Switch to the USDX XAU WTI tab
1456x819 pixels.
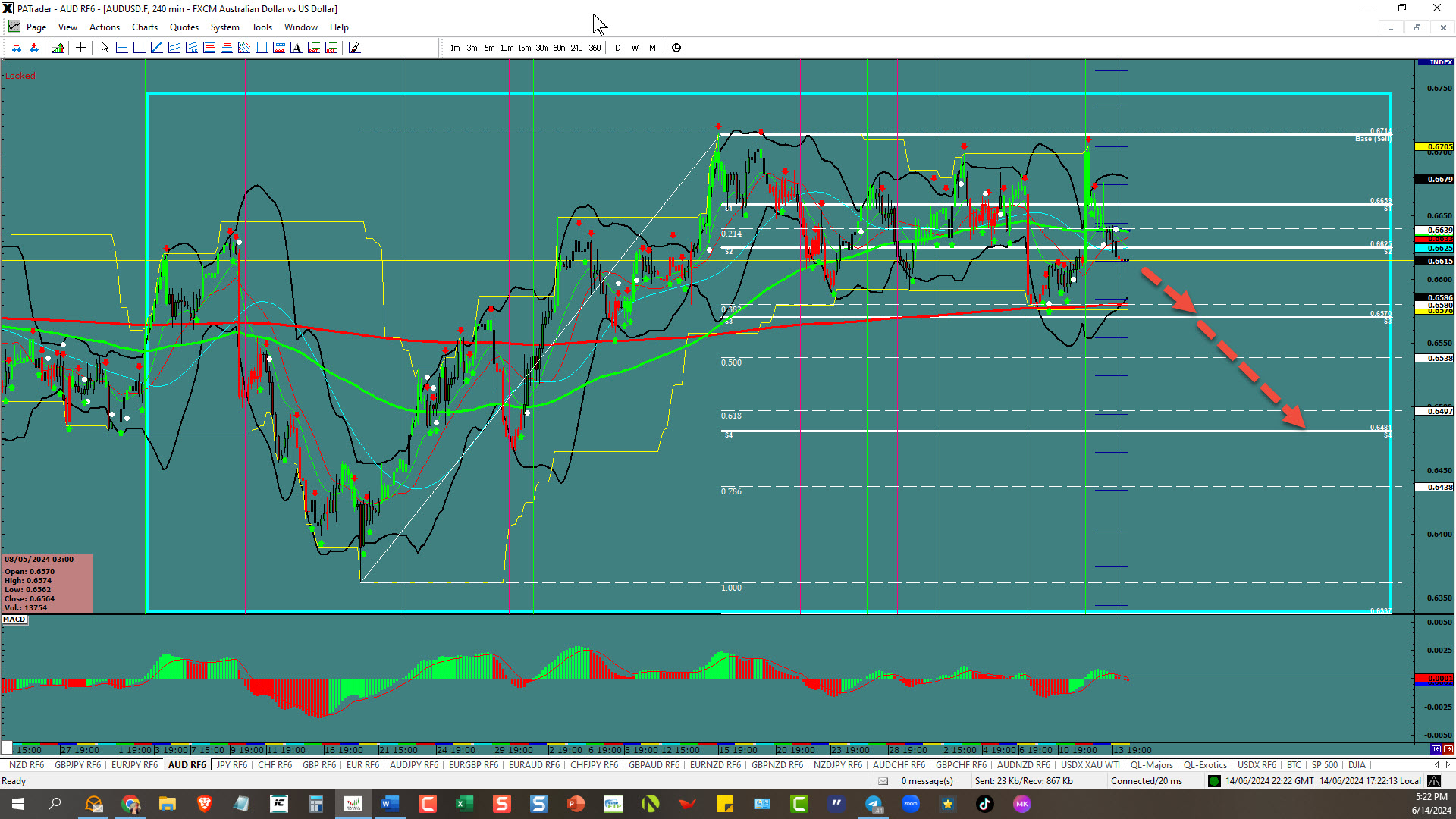[1090, 765]
